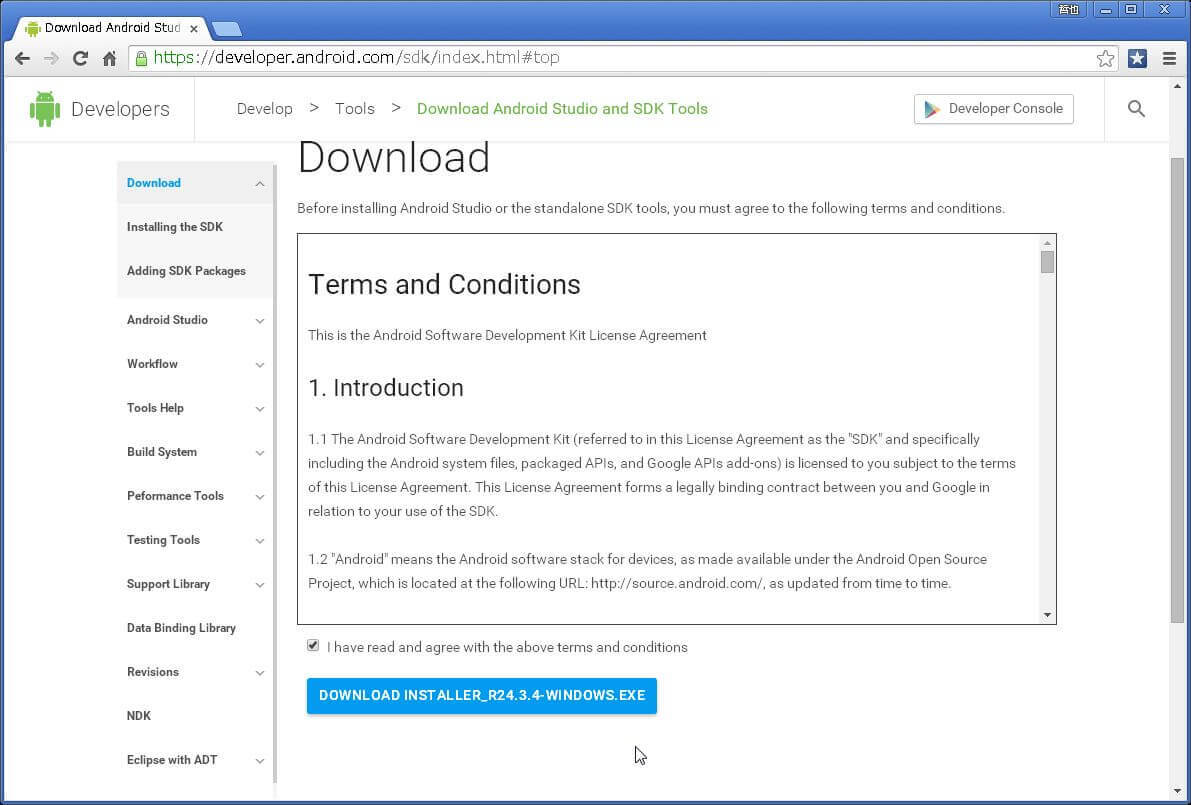
Task: Open the Chrome hamburger menu
Action: point(1169,58)
